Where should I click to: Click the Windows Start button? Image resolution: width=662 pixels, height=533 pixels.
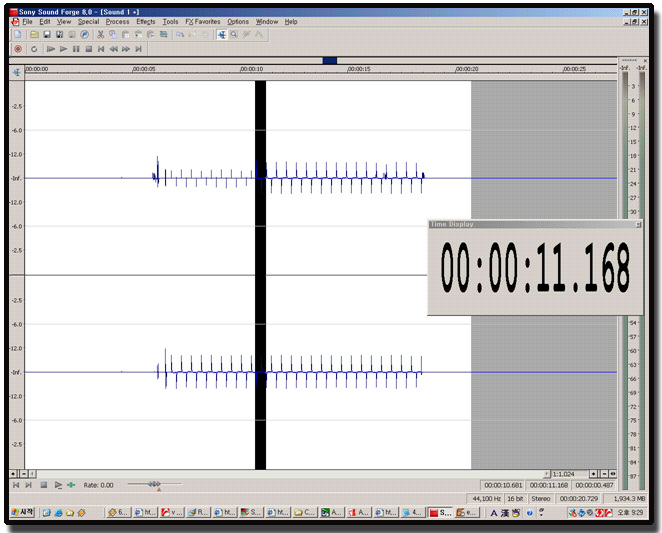(x=22, y=512)
